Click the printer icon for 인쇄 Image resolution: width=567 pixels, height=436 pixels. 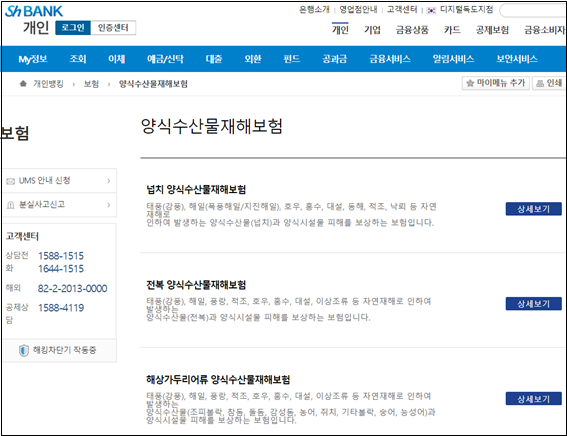540,84
